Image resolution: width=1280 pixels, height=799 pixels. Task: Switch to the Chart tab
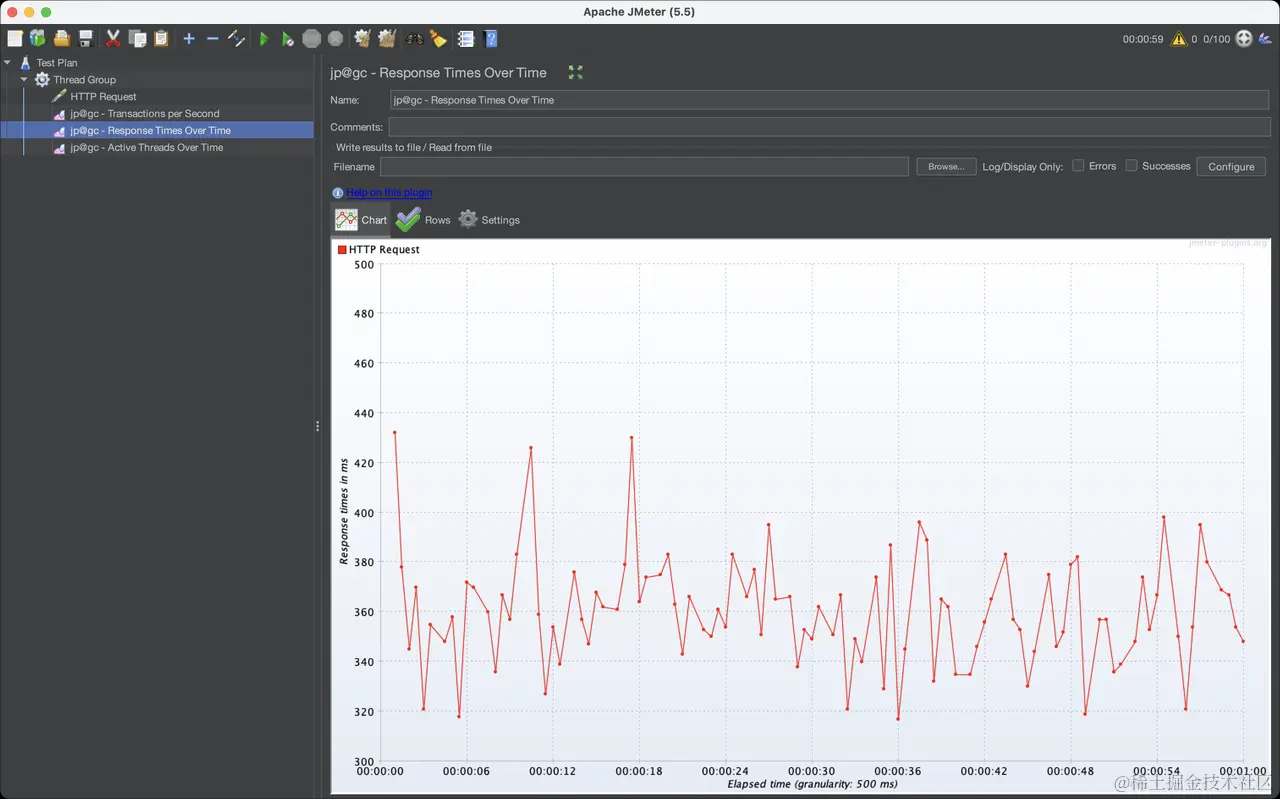361,220
